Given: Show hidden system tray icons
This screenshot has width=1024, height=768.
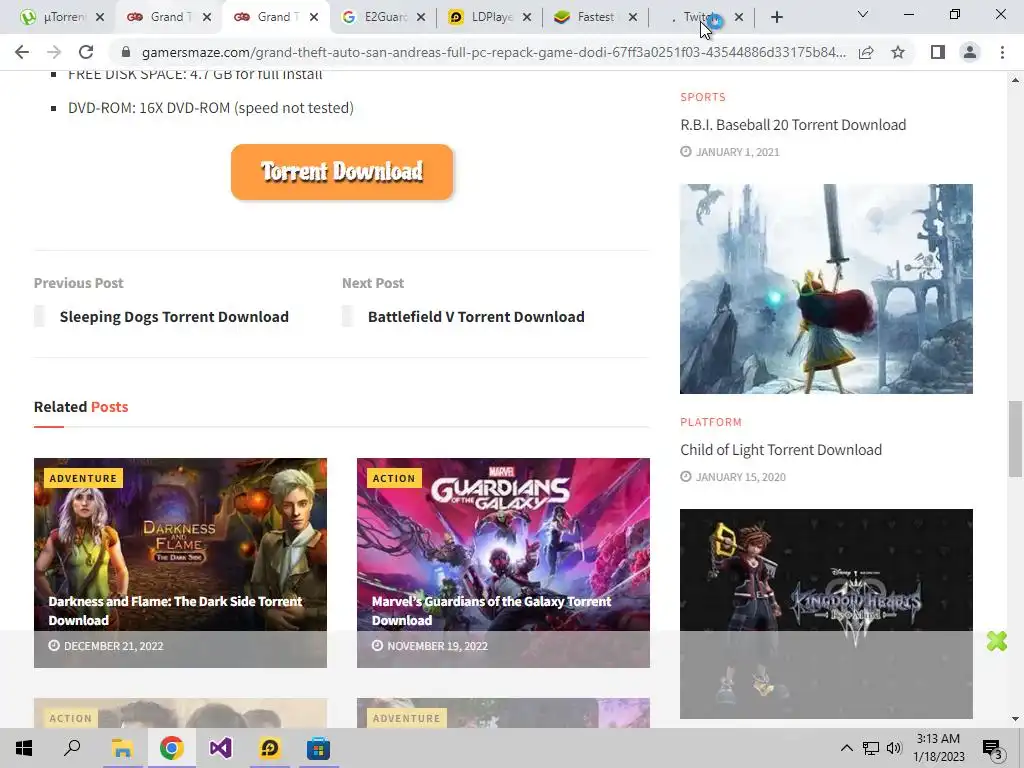Looking at the screenshot, I should tap(846, 748).
